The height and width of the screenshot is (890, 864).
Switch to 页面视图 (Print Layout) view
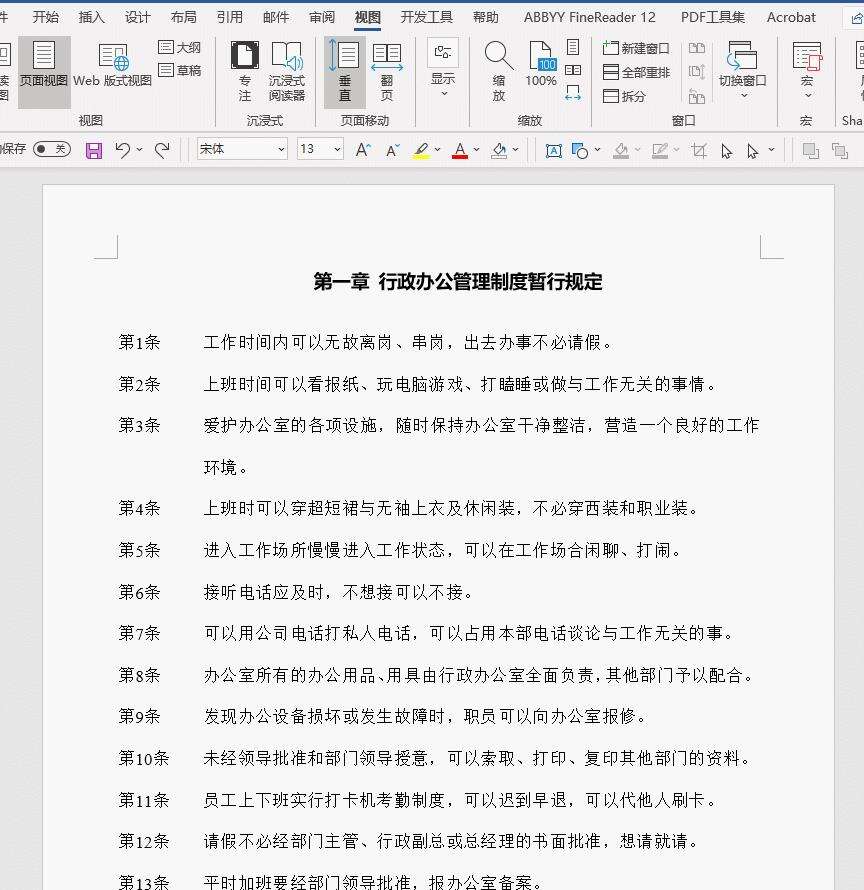pos(44,71)
